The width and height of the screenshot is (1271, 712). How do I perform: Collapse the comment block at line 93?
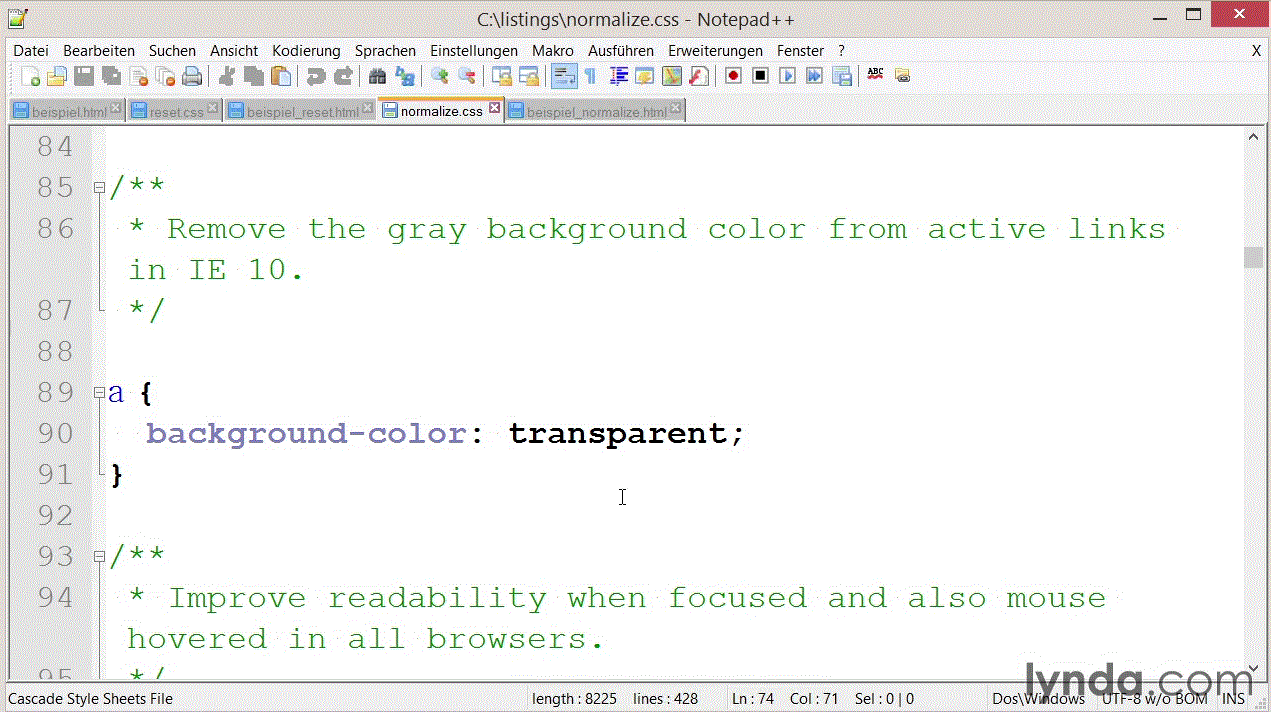click(99, 556)
